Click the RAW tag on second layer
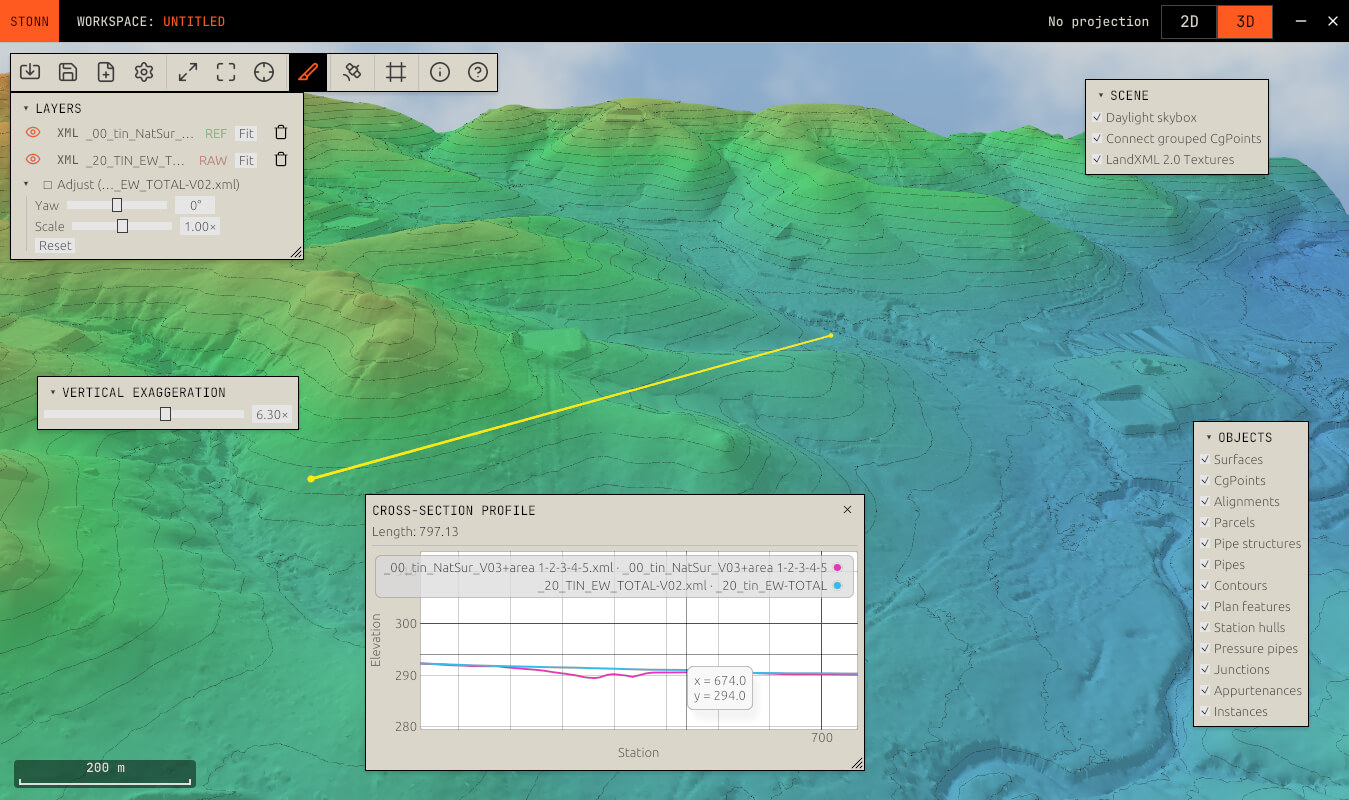The width and height of the screenshot is (1349, 800). (x=213, y=160)
